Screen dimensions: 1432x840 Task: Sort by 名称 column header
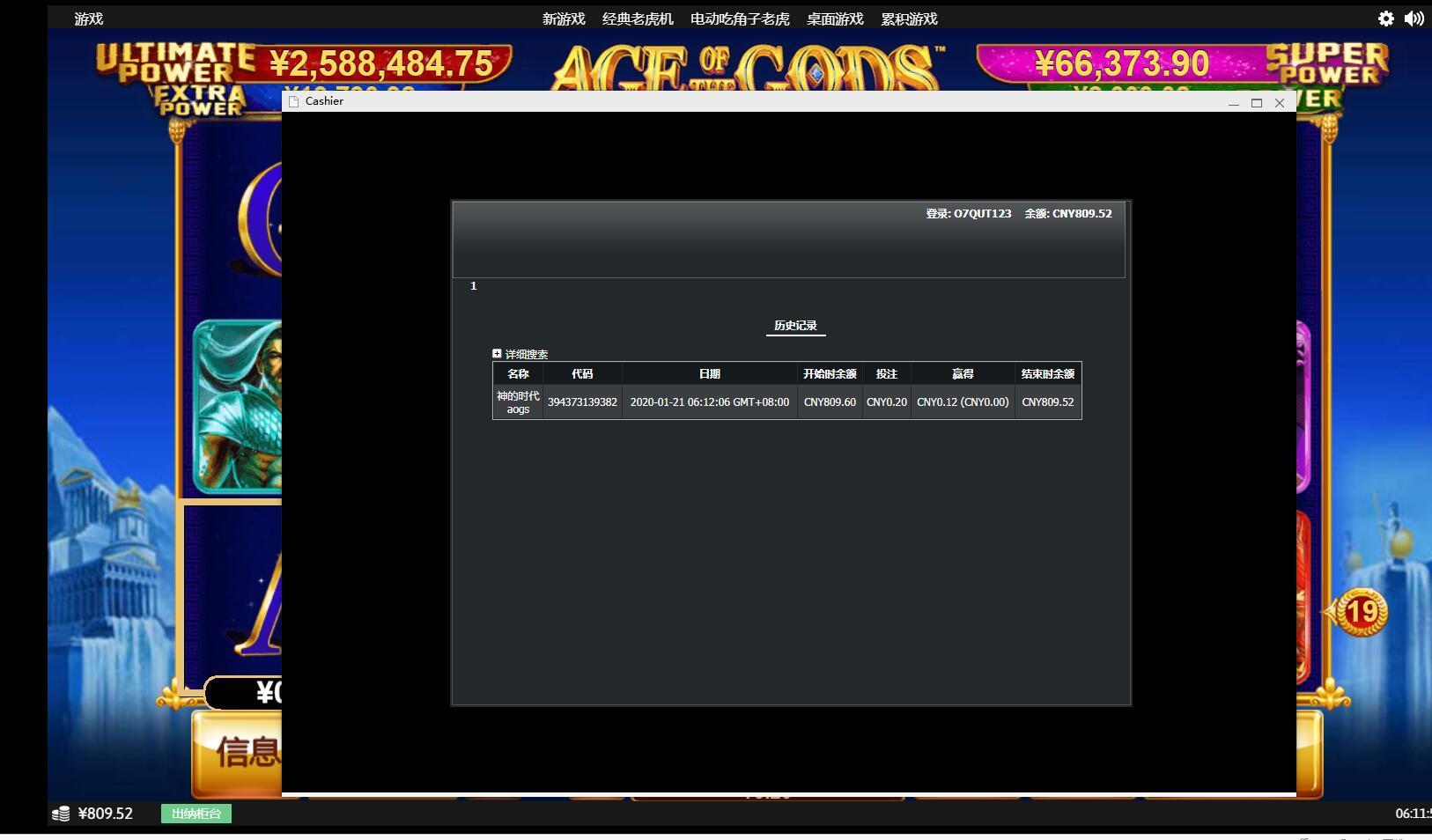(x=518, y=374)
